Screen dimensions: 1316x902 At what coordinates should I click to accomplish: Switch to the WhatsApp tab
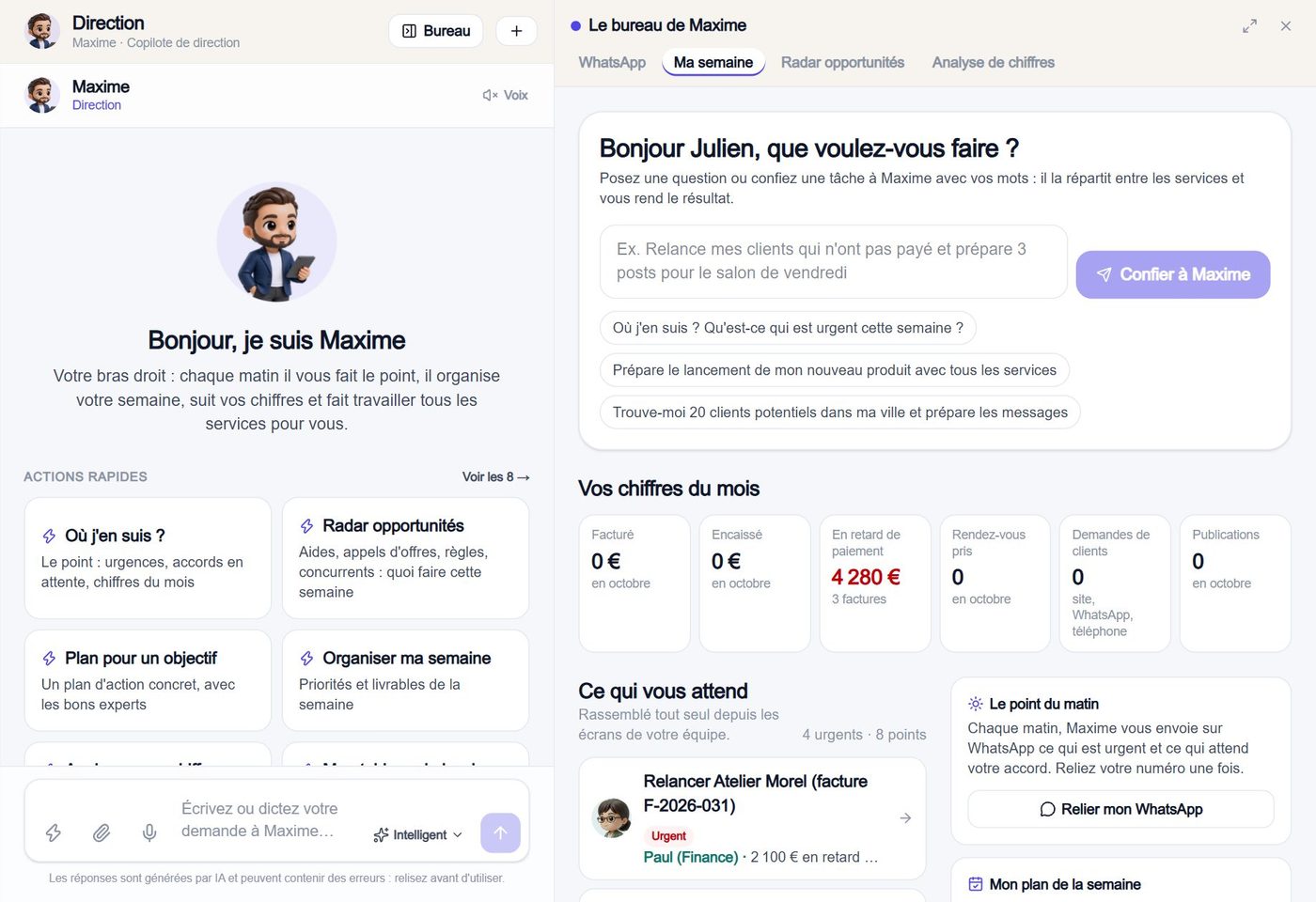tap(612, 62)
